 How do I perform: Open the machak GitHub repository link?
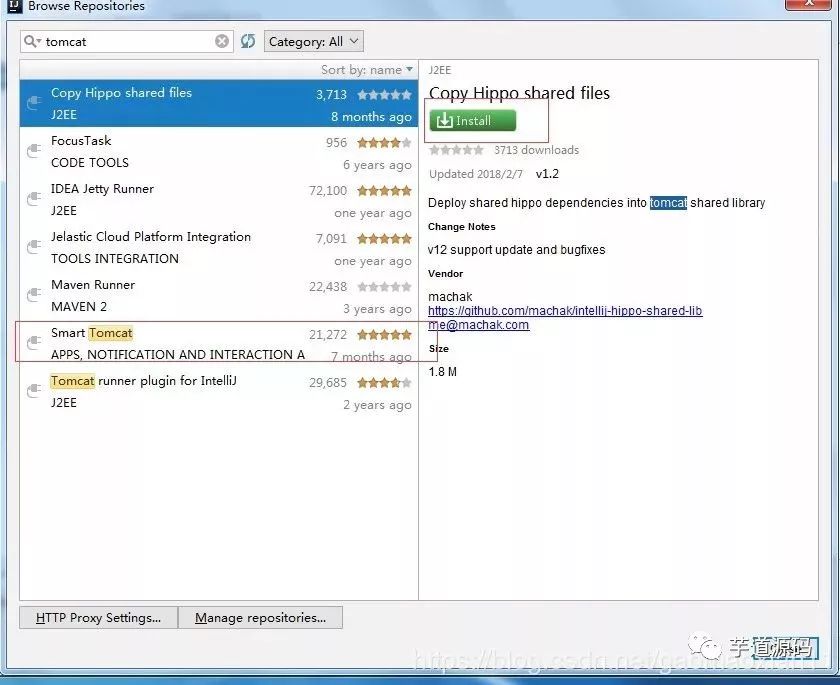point(565,311)
